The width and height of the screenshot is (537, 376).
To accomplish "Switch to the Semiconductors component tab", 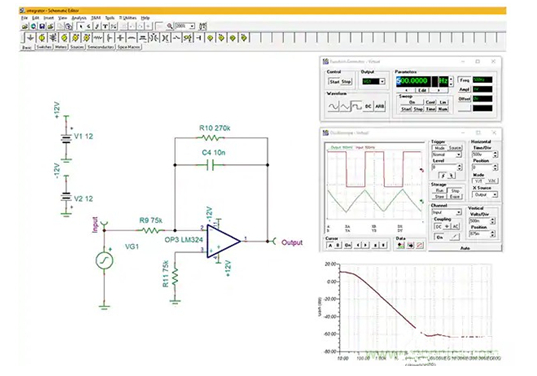I will [x=101, y=47].
